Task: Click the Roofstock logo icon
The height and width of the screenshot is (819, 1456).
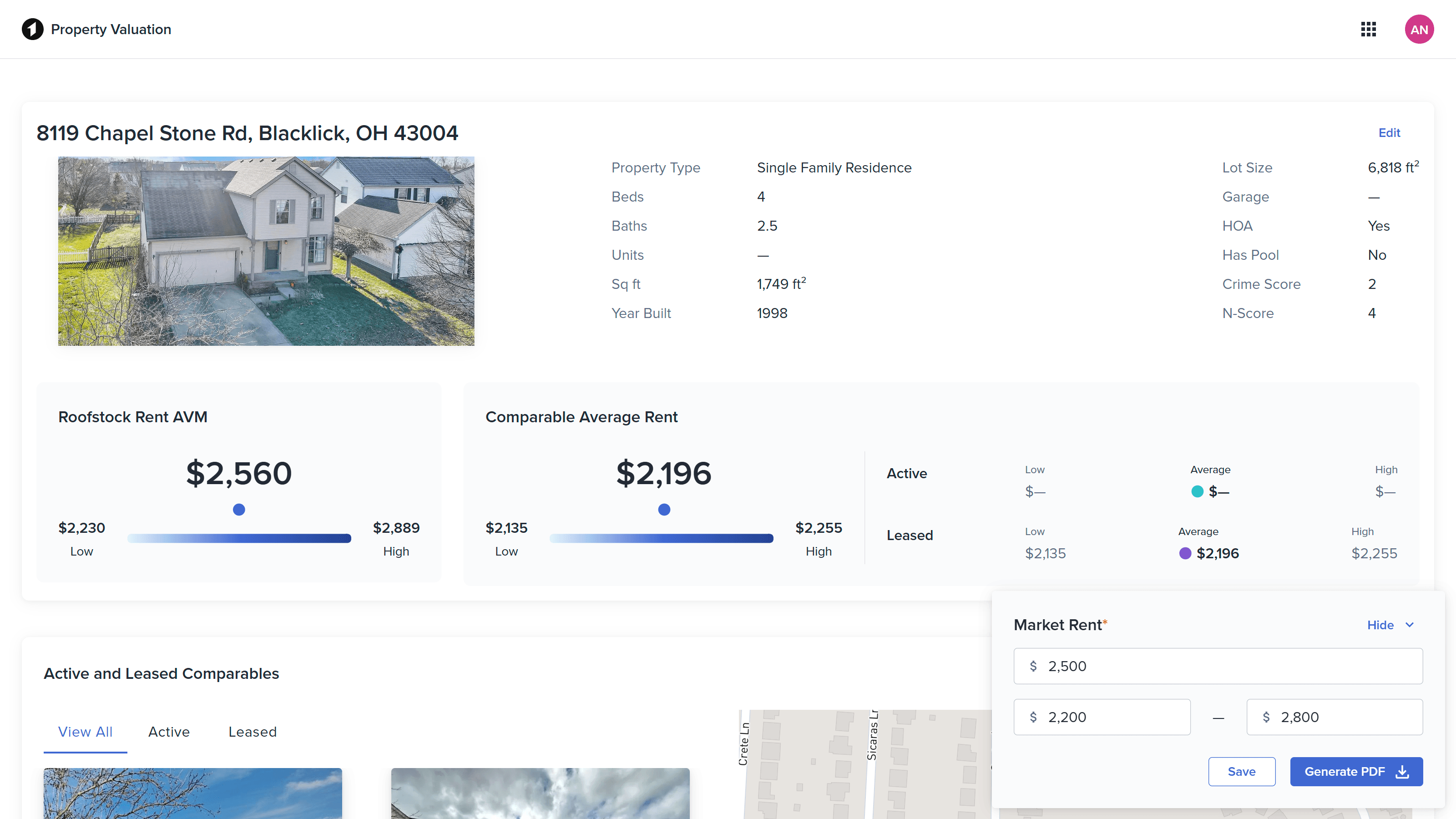Action: 32,30
